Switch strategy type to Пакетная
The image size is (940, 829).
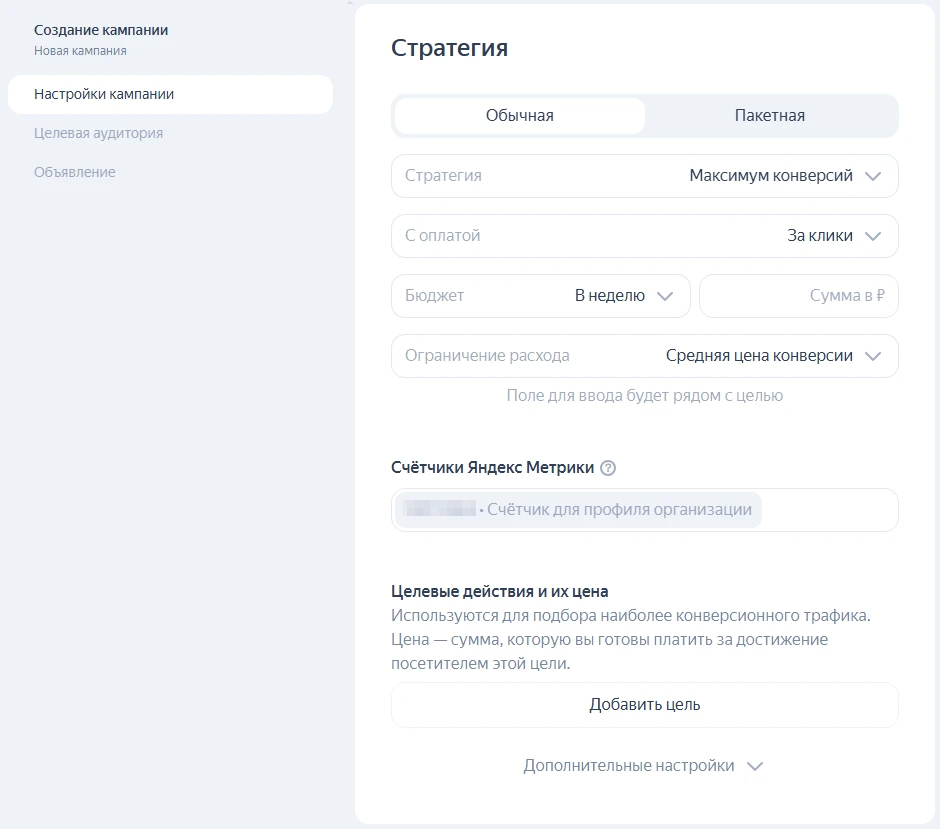point(769,116)
